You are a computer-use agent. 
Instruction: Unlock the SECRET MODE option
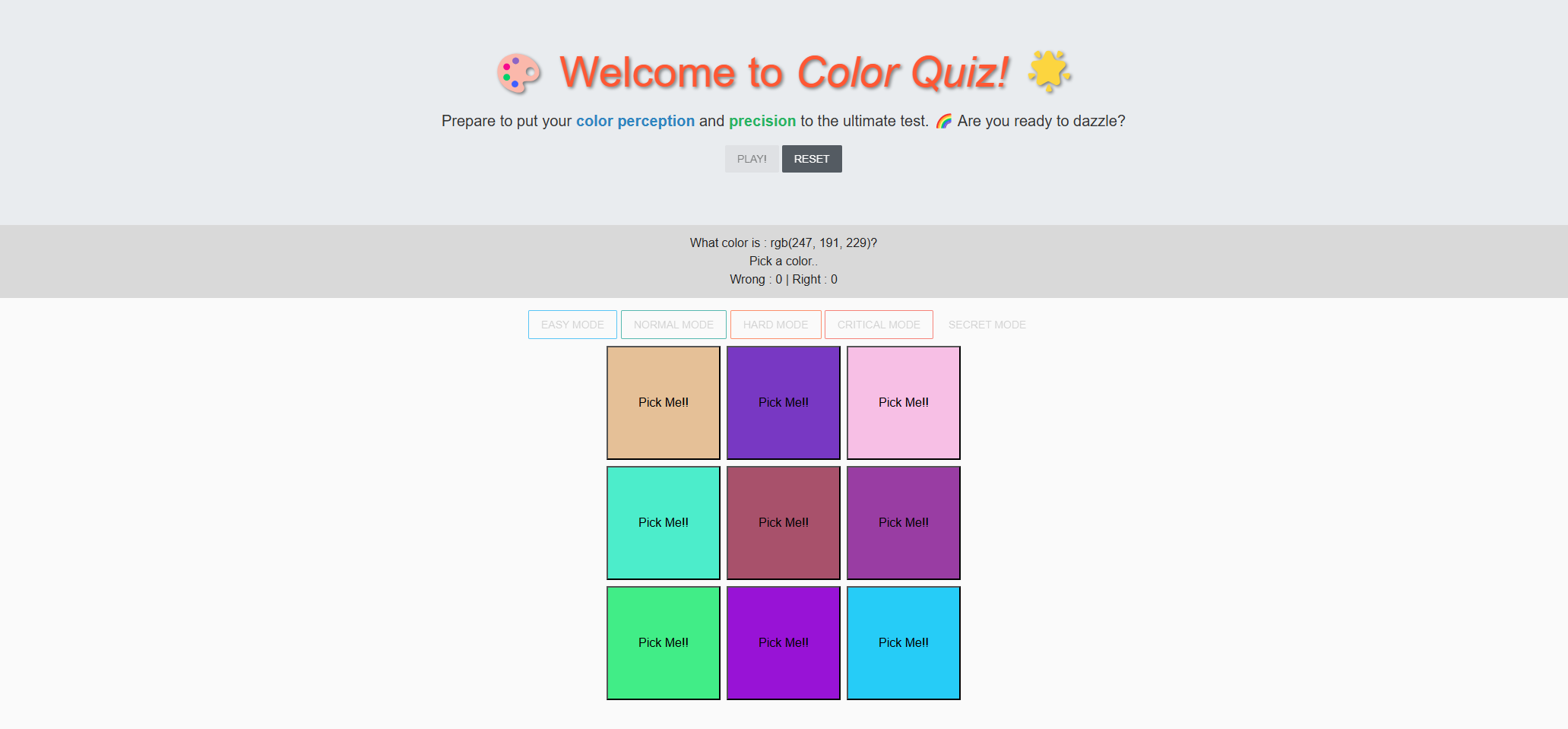(x=986, y=325)
